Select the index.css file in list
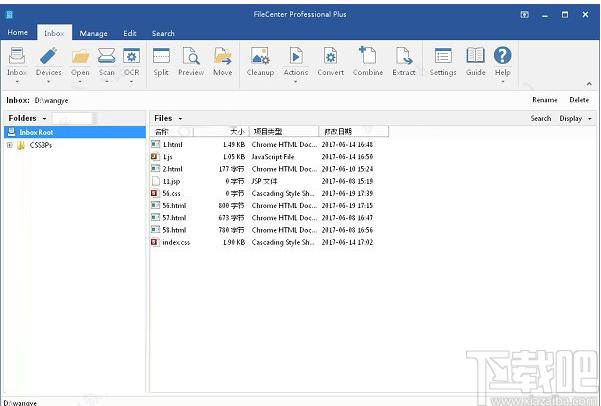 pos(176,242)
